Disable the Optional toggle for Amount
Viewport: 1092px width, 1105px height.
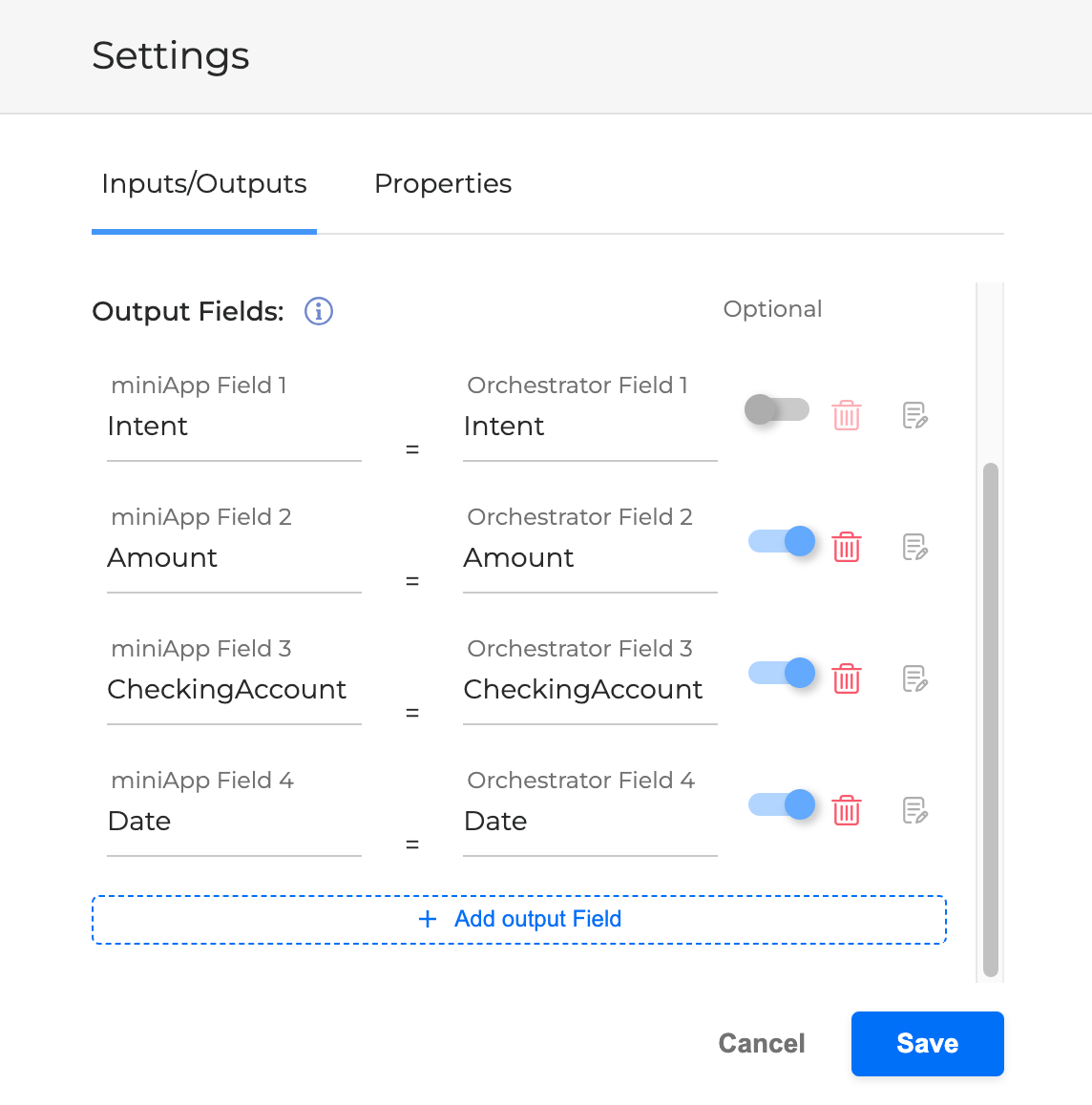(x=781, y=542)
